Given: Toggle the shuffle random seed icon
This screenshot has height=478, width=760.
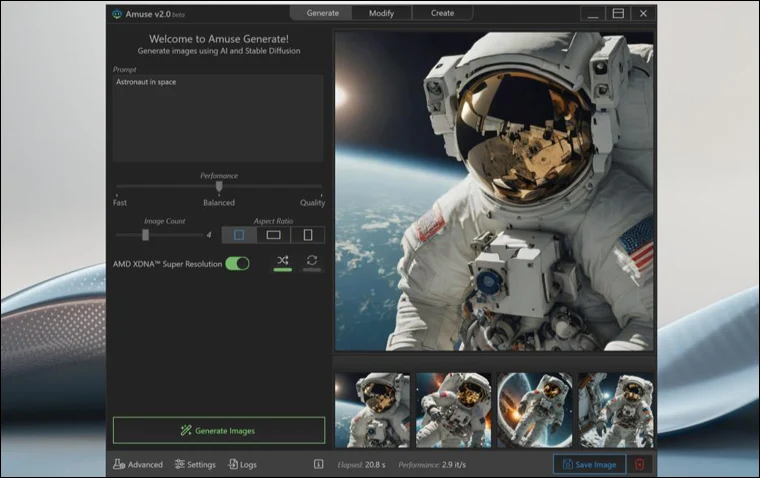Looking at the screenshot, I should tap(283, 261).
